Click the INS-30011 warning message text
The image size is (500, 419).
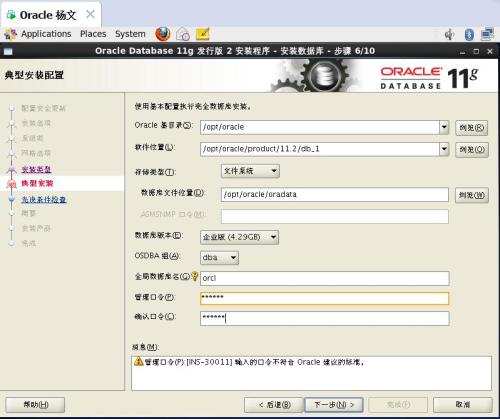[254, 362]
